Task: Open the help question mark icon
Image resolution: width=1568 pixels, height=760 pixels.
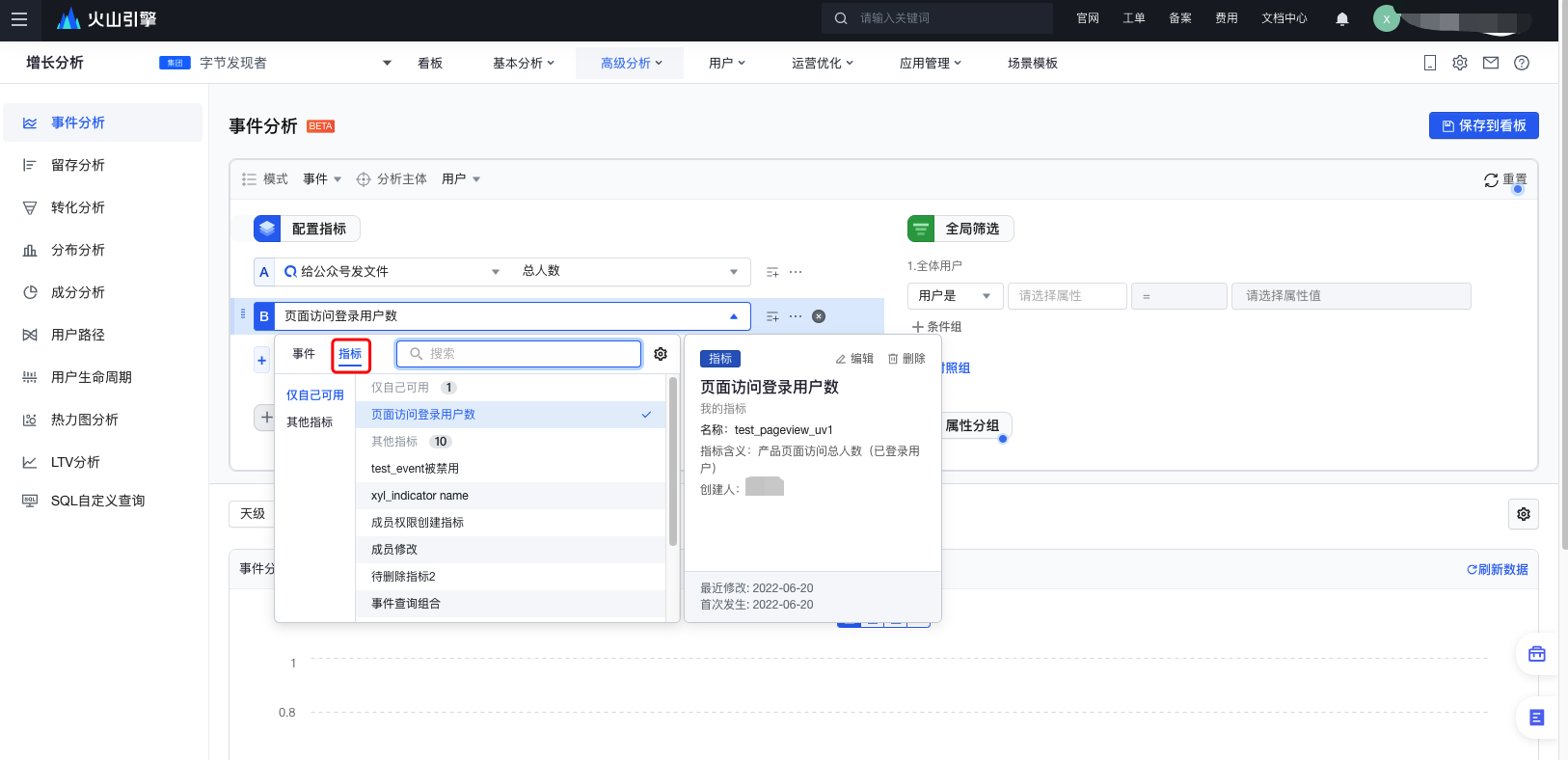Action: click(x=1522, y=63)
